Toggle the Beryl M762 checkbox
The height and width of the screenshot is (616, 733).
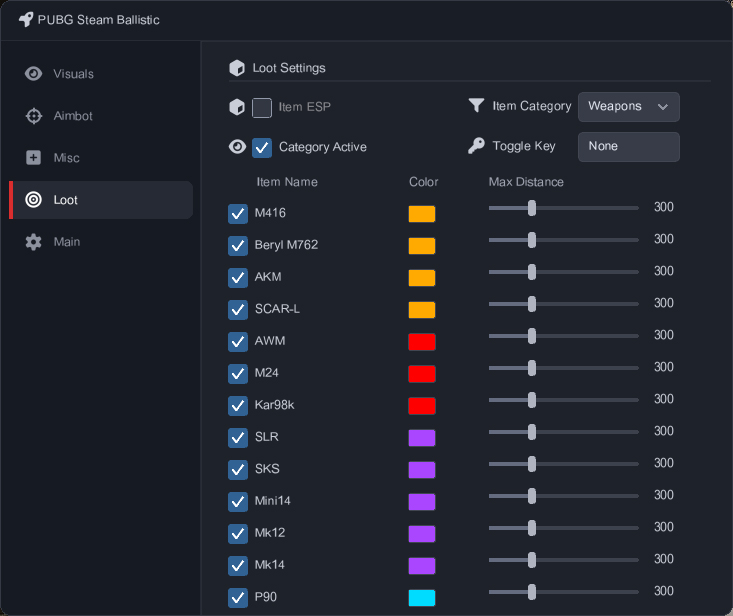tap(238, 246)
